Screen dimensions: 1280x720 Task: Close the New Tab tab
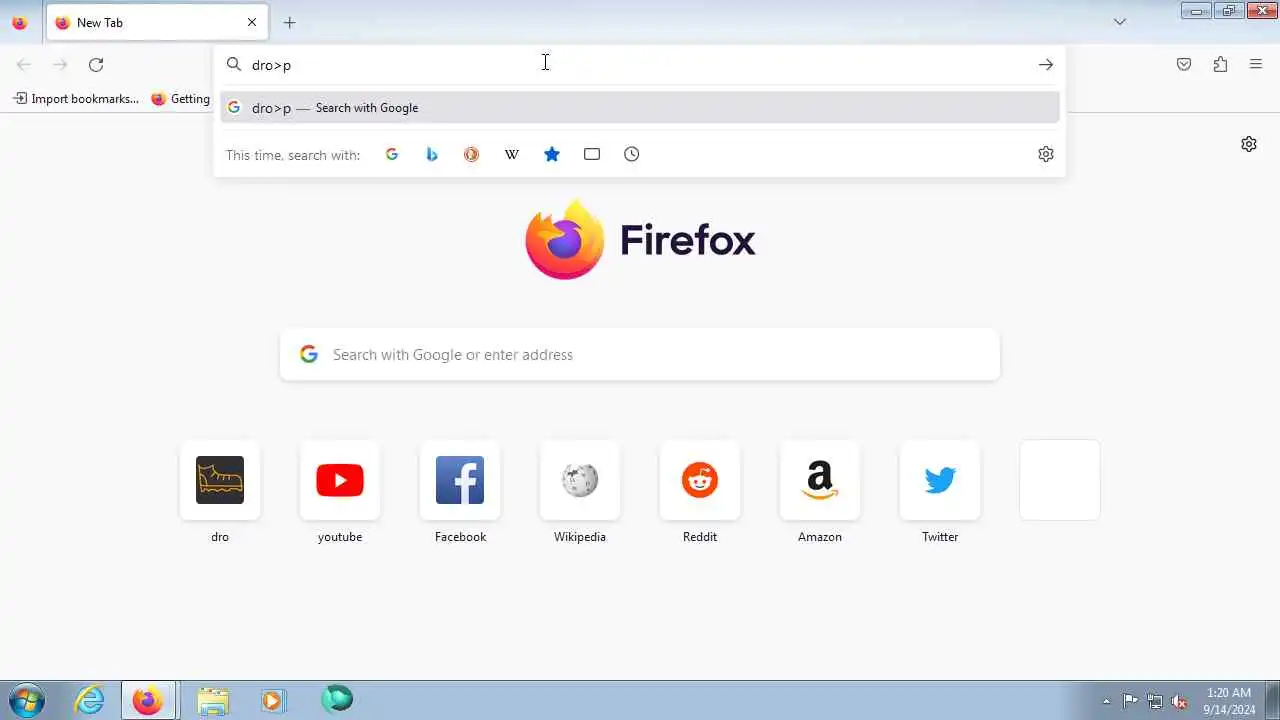252,22
